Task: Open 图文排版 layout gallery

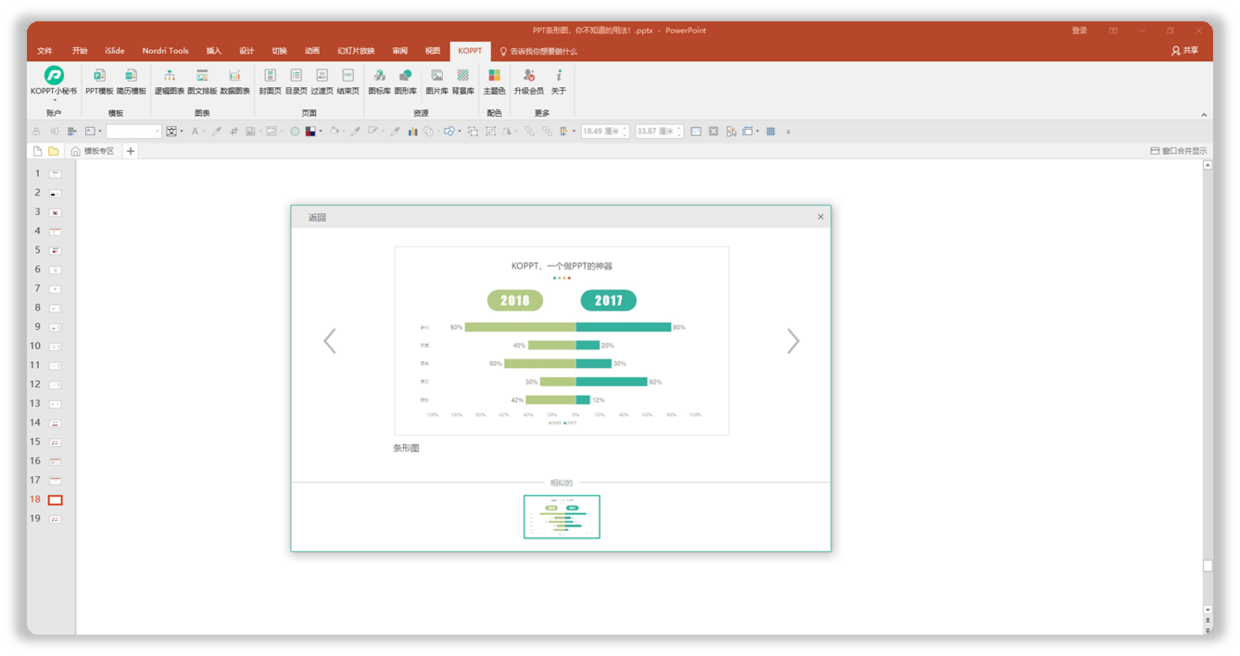Action: (x=202, y=82)
